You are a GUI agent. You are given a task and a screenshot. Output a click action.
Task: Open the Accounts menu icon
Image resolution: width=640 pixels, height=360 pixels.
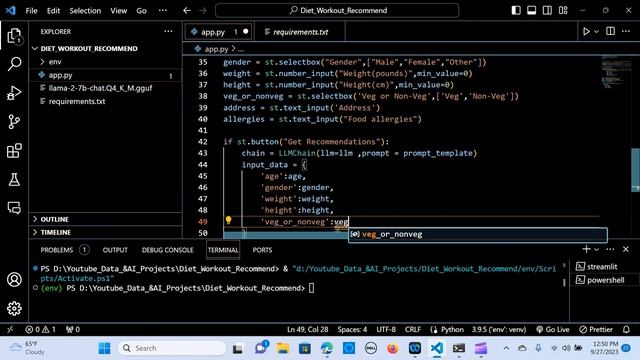click(x=14, y=280)
